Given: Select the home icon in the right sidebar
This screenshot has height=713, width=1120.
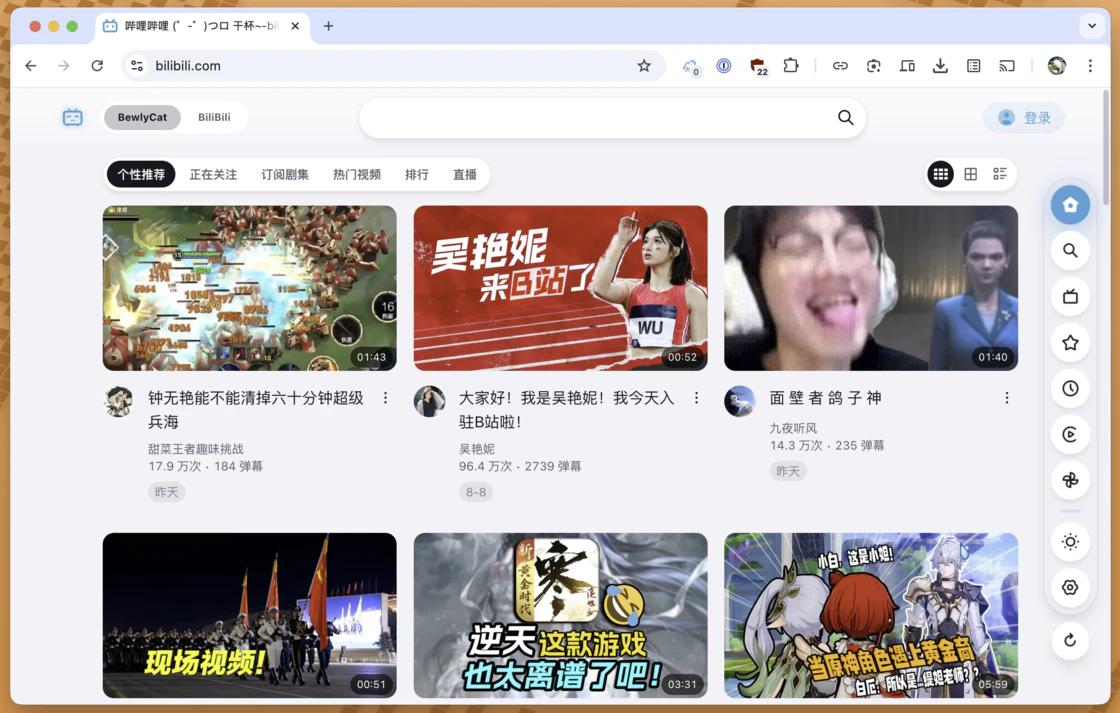Looking at the screenshot, I should click(1070, 204).
